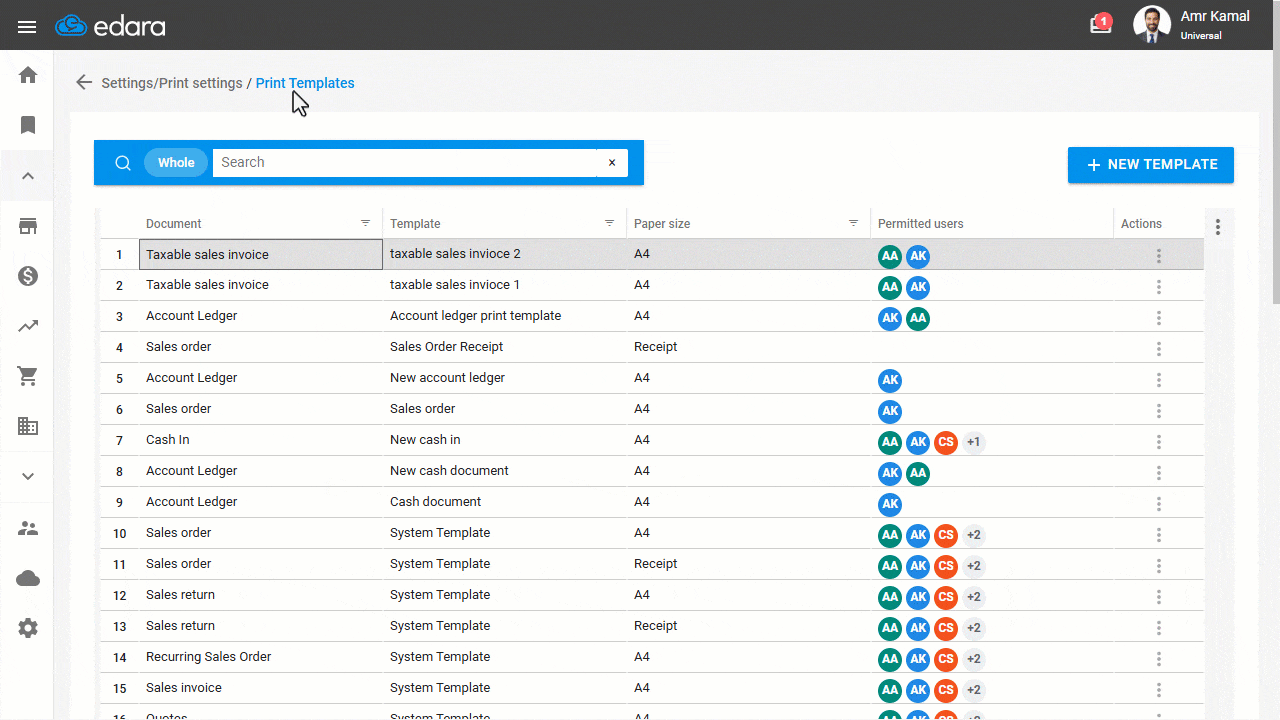1280x720 pixels.
Task: Open actions menu for New cash in
Action: pyautogui.click(x=1159, y=442)
